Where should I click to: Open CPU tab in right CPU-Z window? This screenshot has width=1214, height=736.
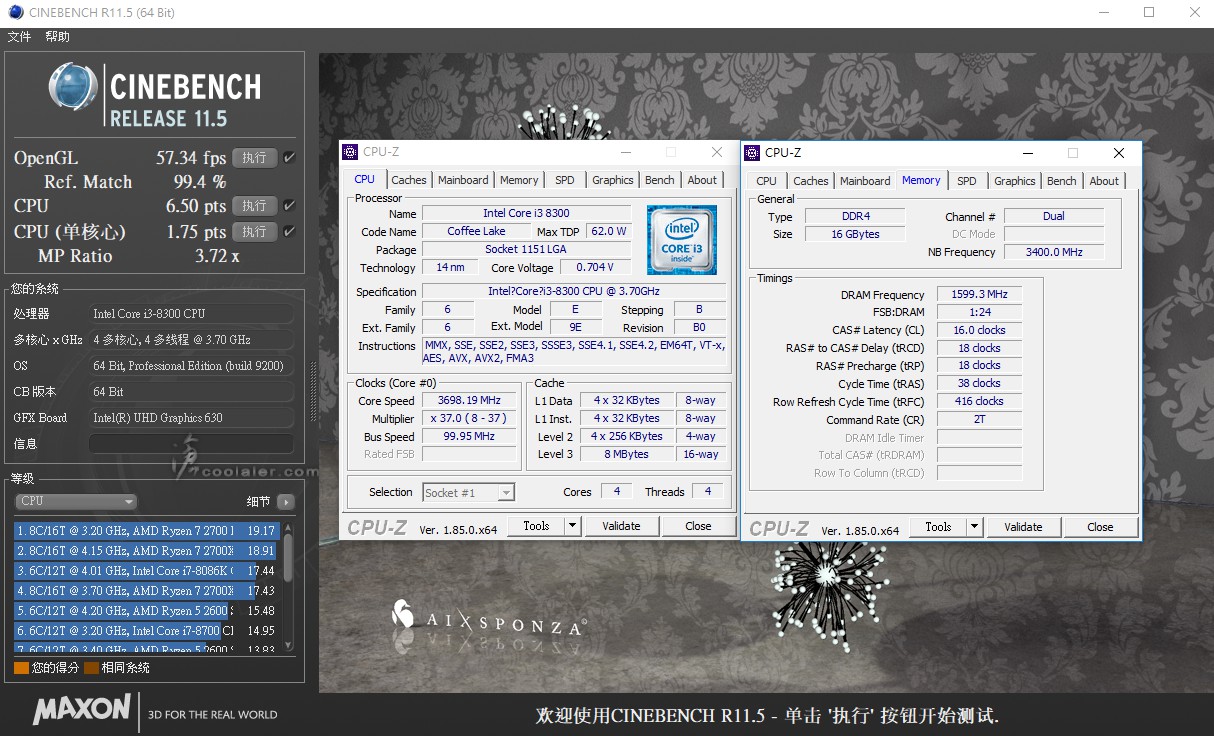click(766, 181)
